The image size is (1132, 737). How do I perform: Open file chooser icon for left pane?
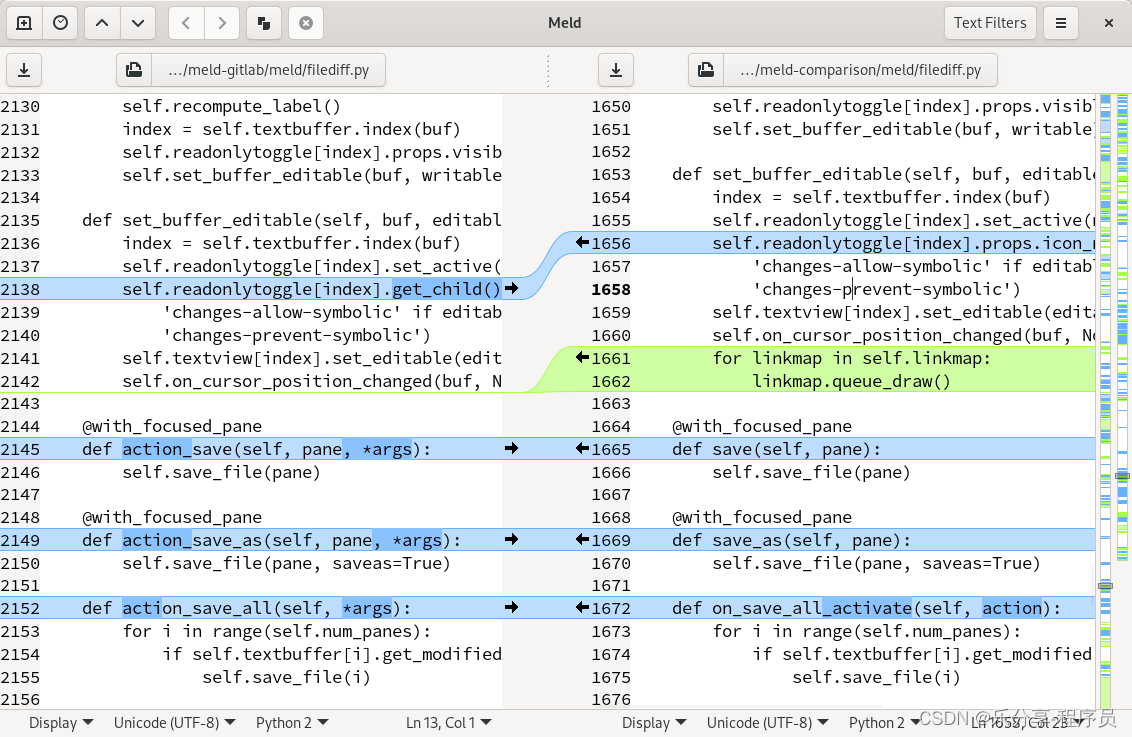pyautogui.click(x=134, y=70)
